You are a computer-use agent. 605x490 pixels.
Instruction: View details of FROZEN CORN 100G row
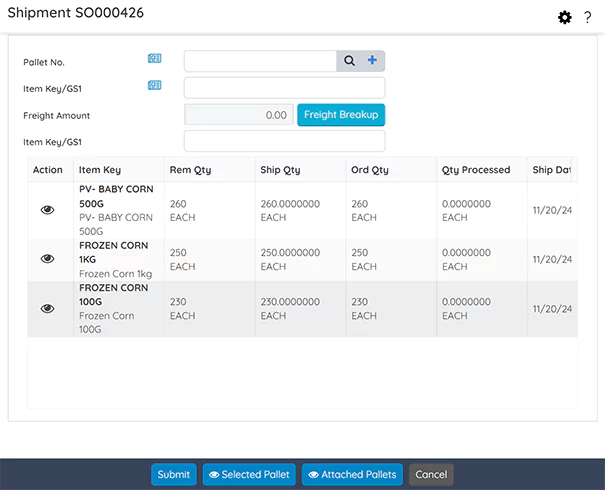tap(47, 309)
